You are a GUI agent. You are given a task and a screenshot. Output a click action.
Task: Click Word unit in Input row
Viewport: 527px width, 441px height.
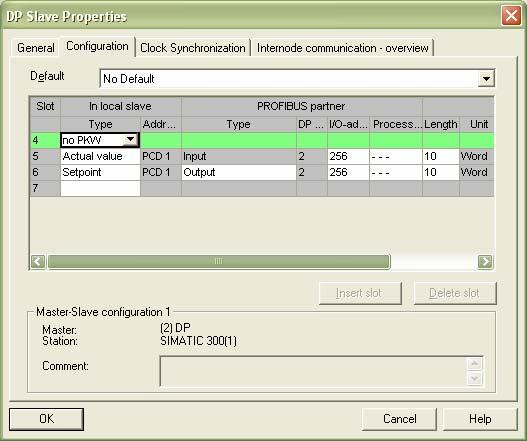click(477, 156)
